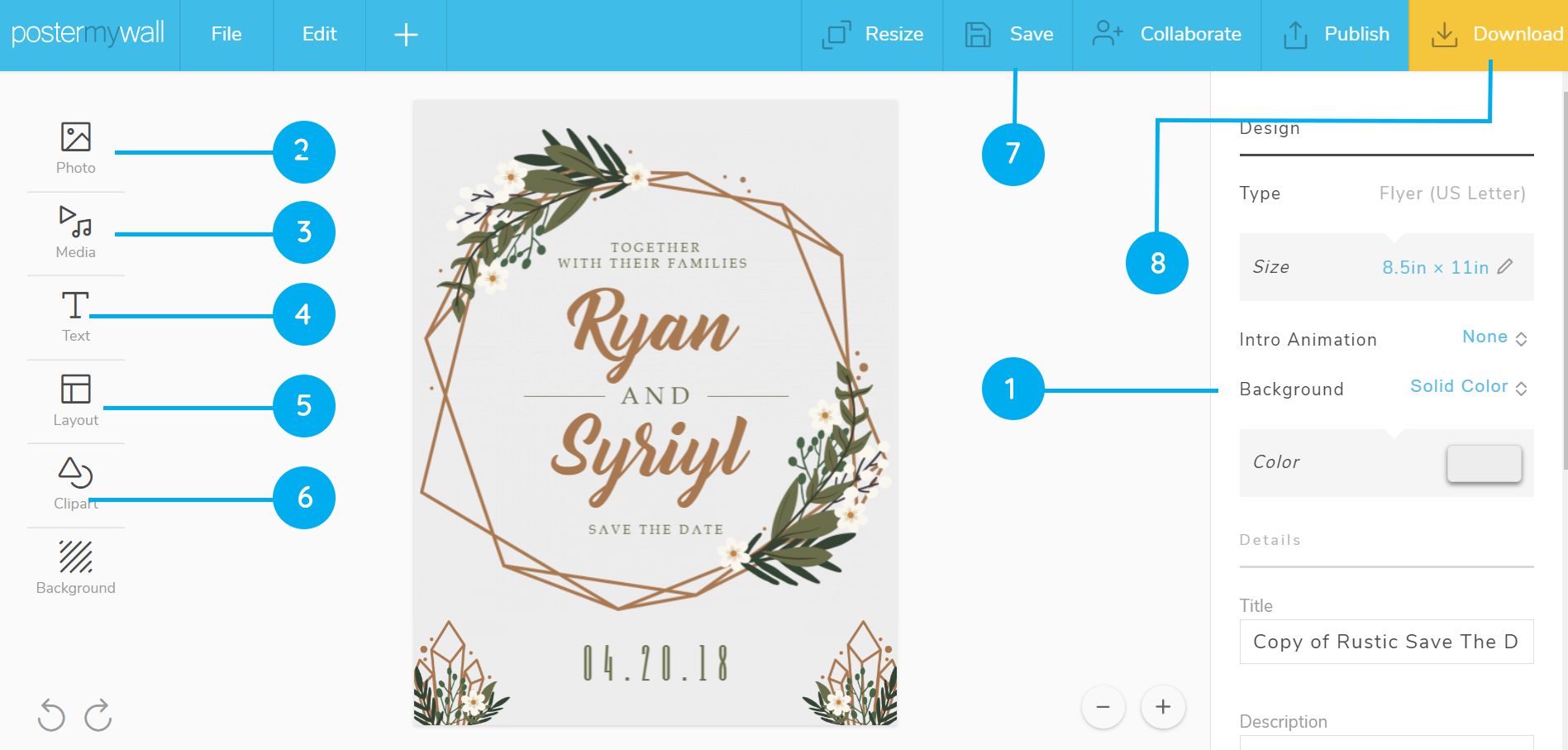Open the Edit menu
Viewport: 1568px width, 750px height.
coord(320,35)
